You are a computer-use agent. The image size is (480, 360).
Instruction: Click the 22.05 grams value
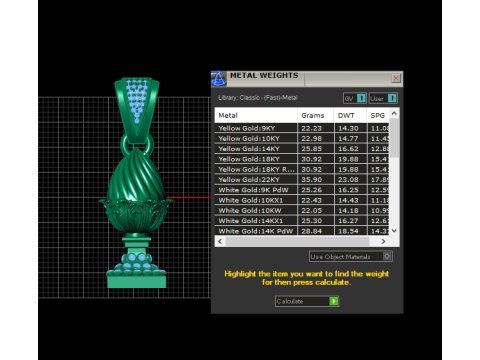coord(312,211)
